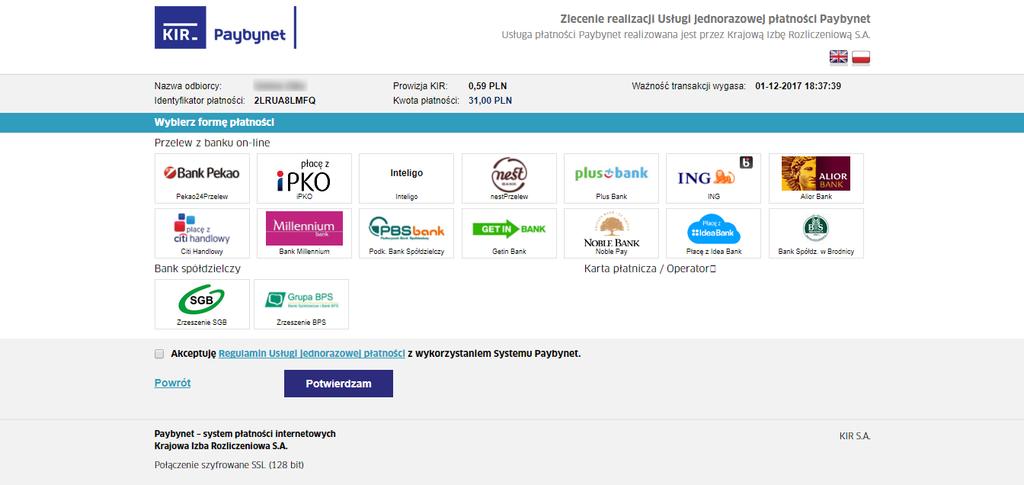The width and height of the screenshot is (1024, 485).
Task: Open Regulamin Usługi jednorazowej płatności link
Action: pos(312,354)
